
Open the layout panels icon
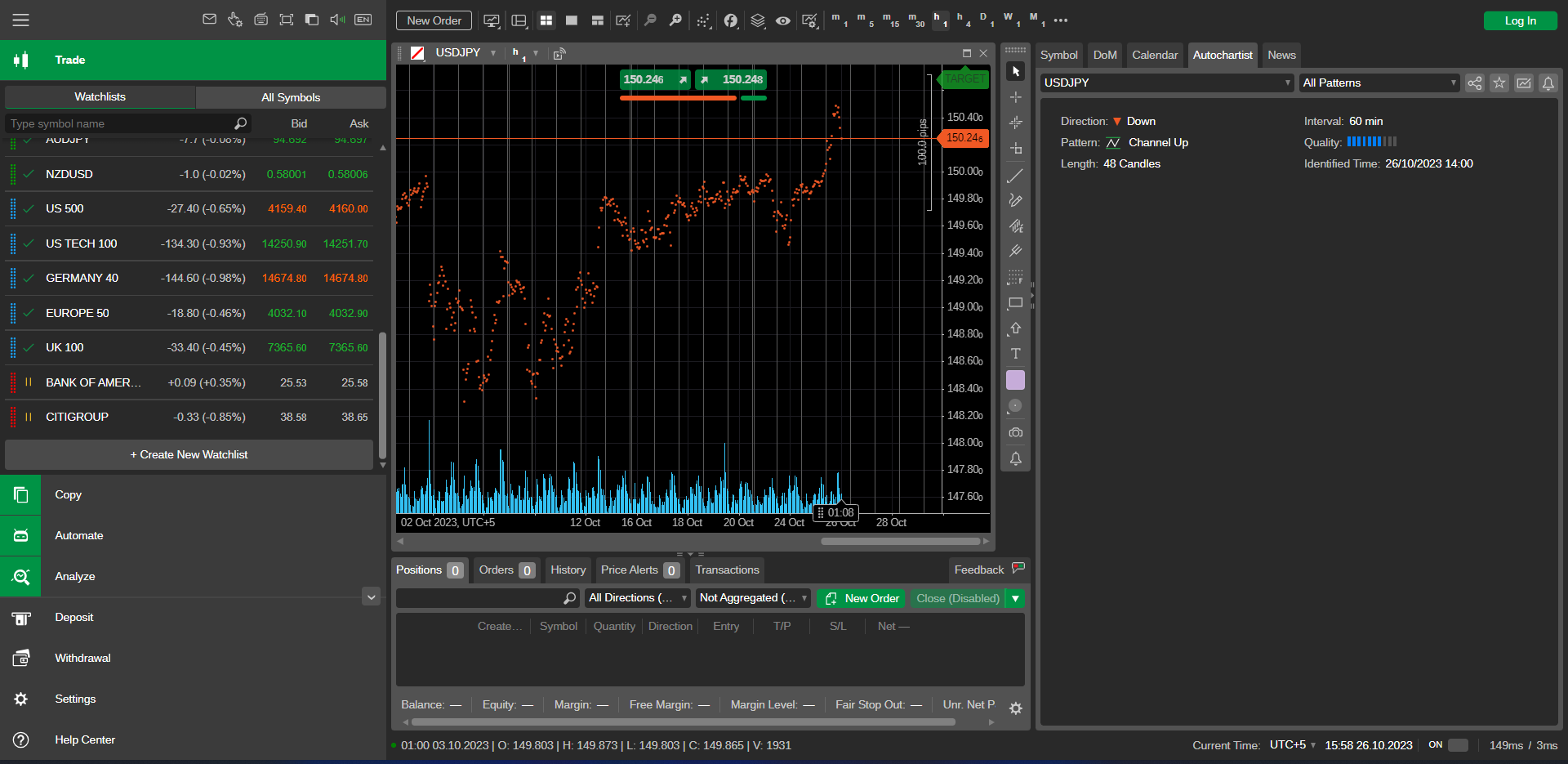pos(519,20)
